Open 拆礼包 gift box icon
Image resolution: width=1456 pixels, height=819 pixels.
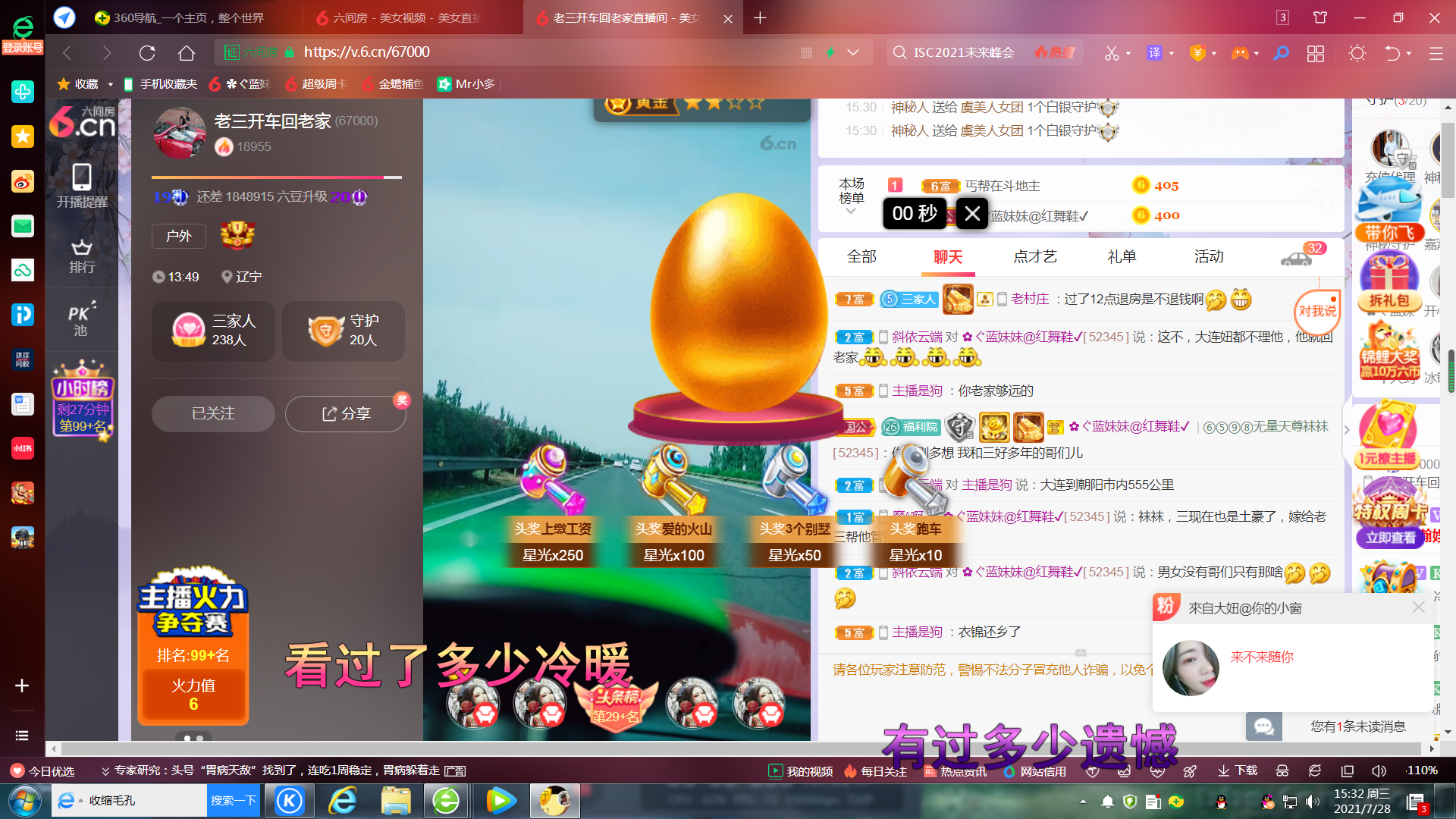coord(1389,281)
